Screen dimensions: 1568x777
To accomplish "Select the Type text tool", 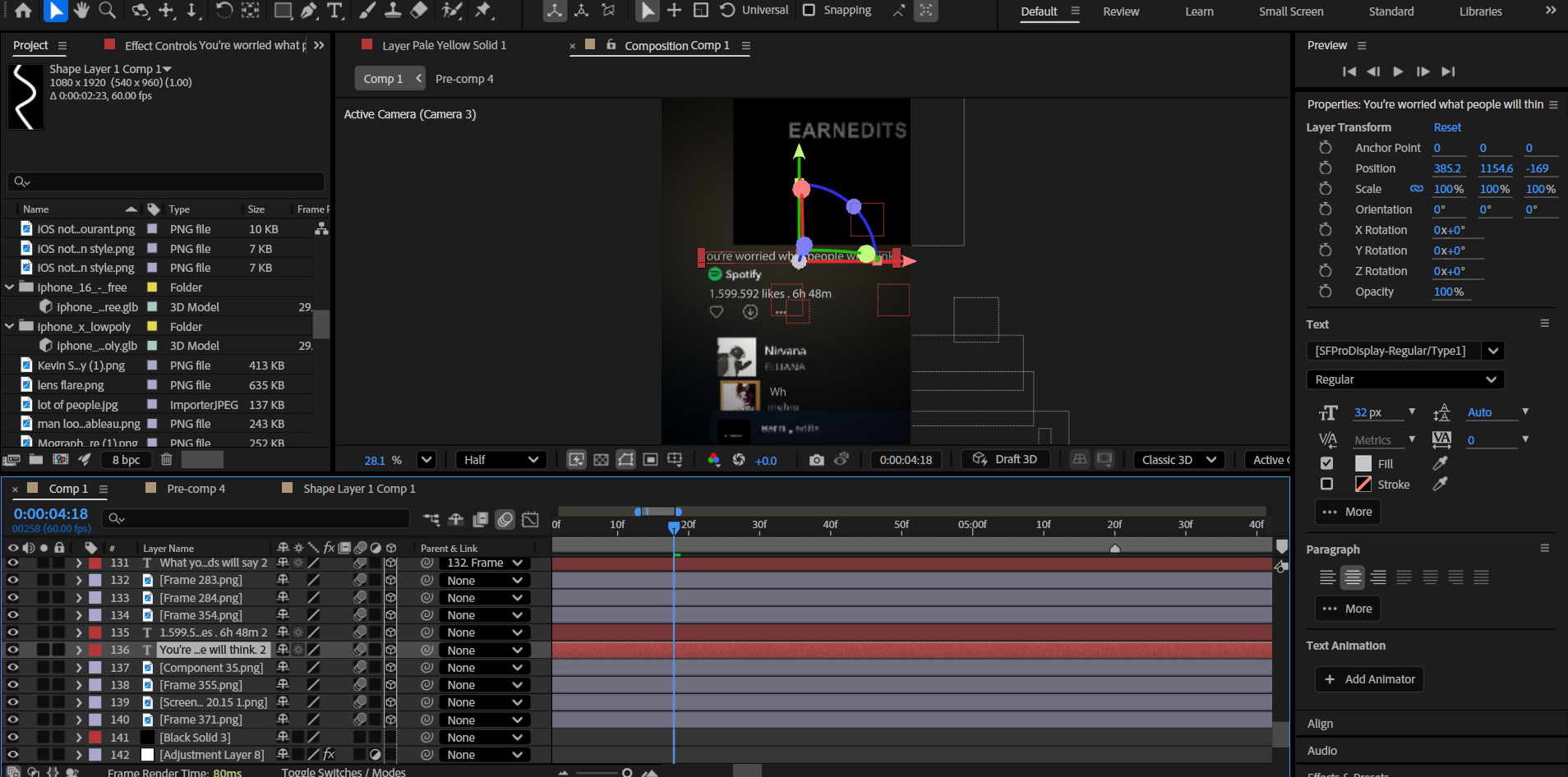I will point(334,11).
